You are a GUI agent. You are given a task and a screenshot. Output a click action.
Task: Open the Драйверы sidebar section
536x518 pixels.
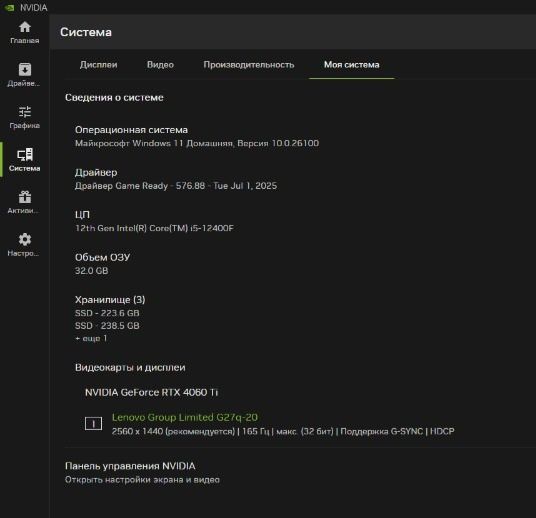(25, 75)
